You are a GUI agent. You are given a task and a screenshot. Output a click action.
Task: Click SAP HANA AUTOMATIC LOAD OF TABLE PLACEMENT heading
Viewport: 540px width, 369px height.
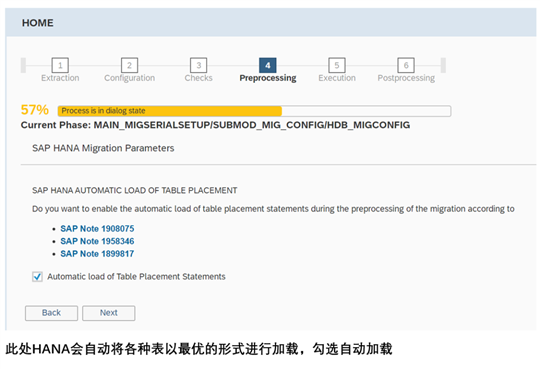(134, 191)
